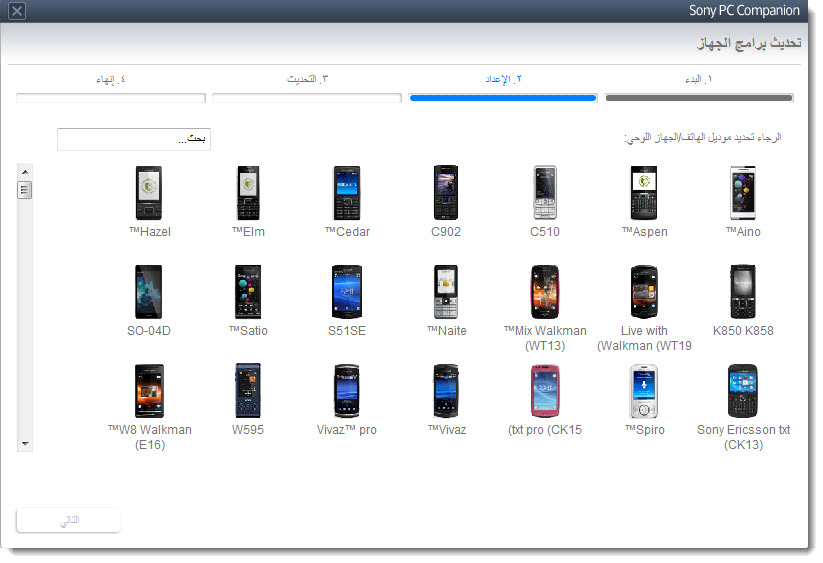Choose the K850 K858 phone icon
The image size is (823, 563).
(x=743, y=292)
